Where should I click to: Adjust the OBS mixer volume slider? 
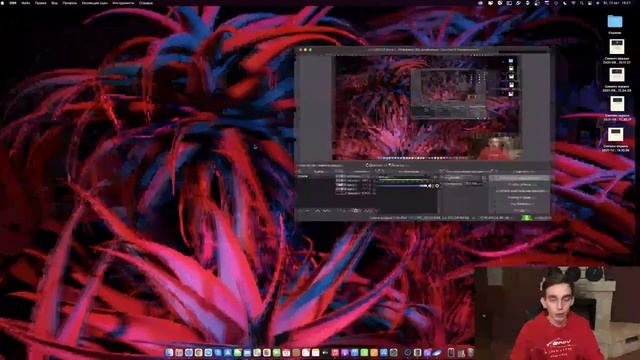pos(402,186)
